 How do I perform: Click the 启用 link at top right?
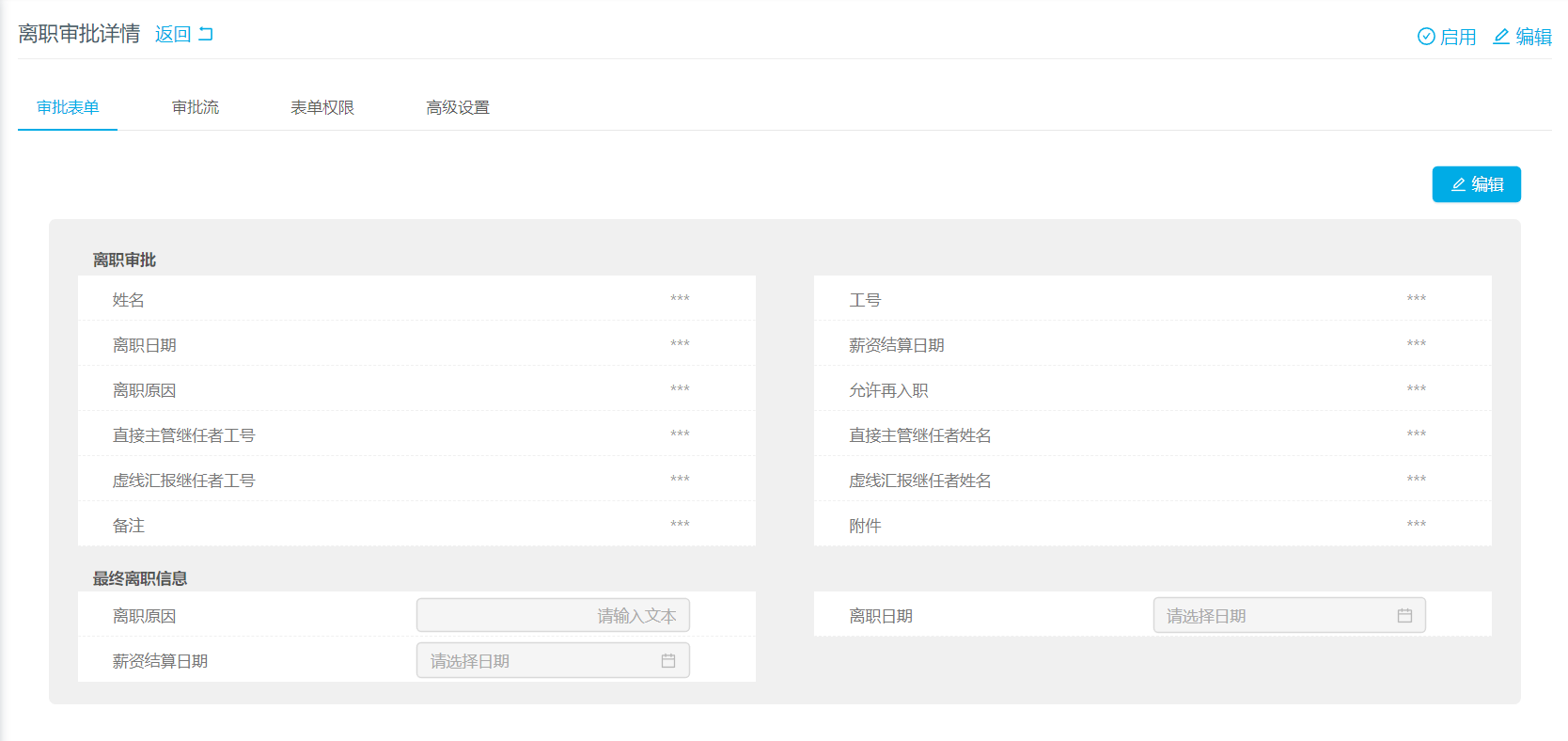point(1457,37)
